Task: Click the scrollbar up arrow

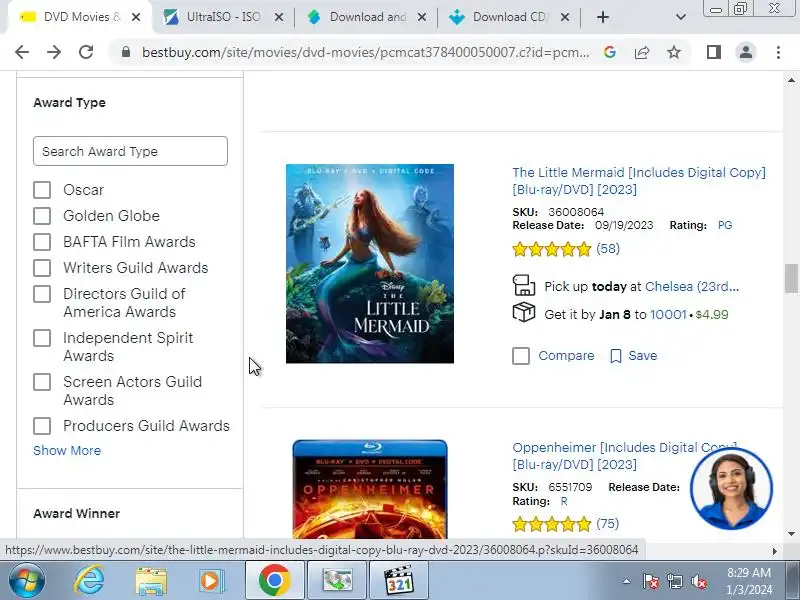Action: click(791, 80)
